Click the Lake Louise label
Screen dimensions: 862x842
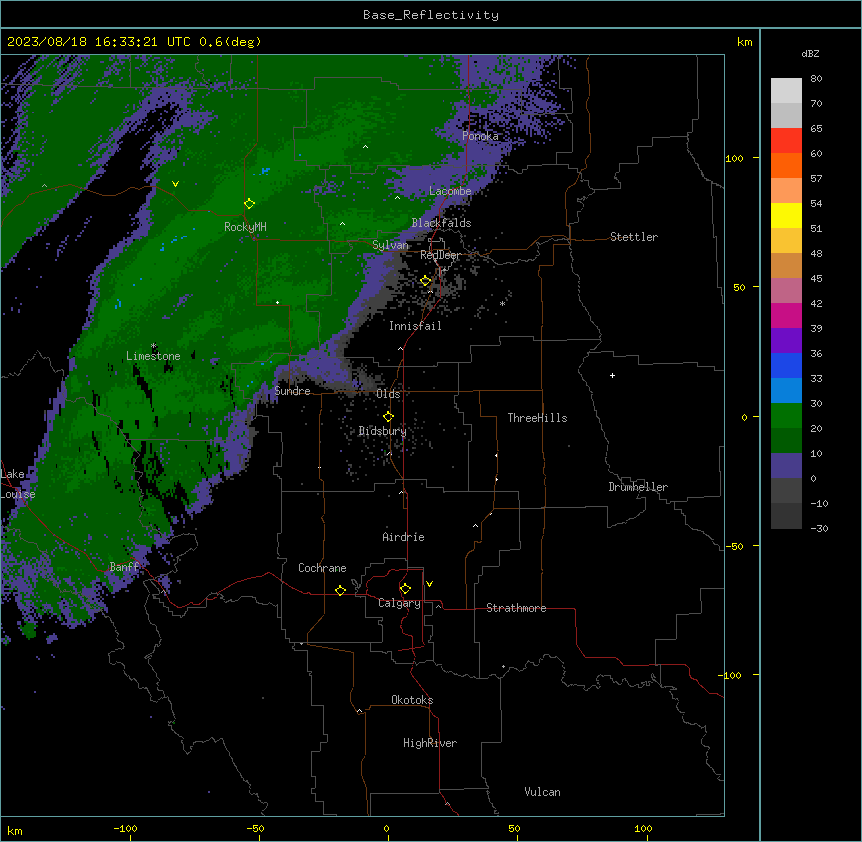point(17,484)
